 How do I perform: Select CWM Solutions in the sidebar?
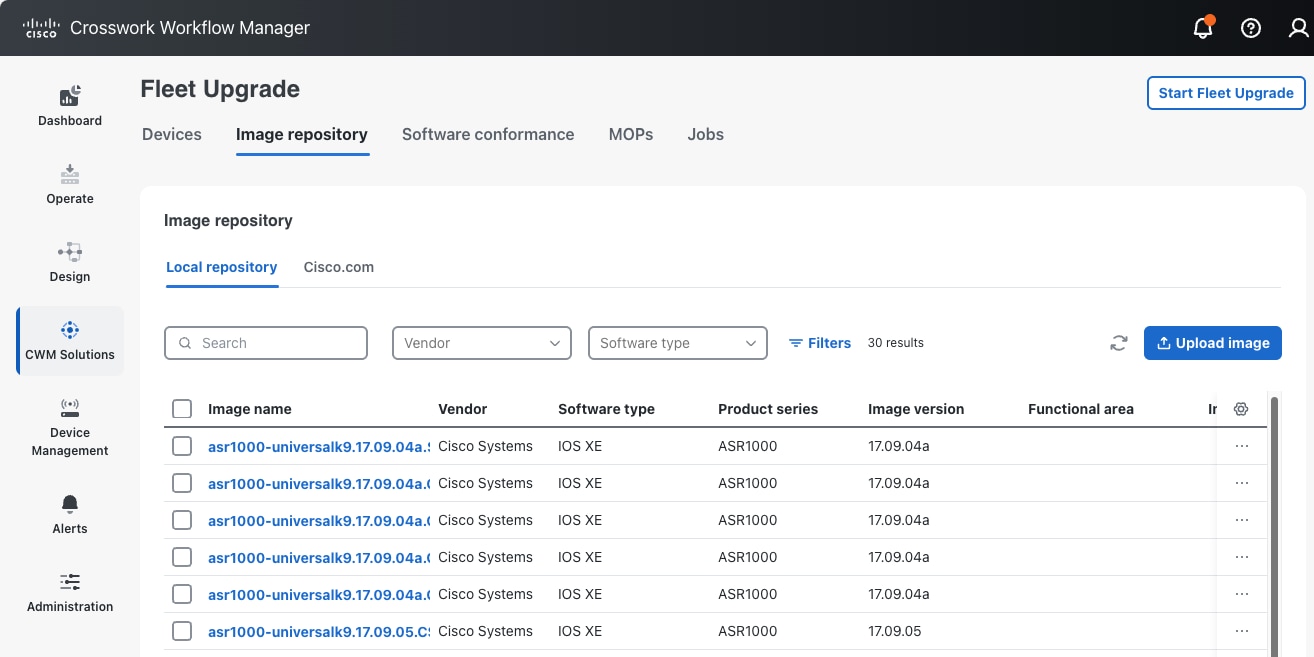(70, 341)
